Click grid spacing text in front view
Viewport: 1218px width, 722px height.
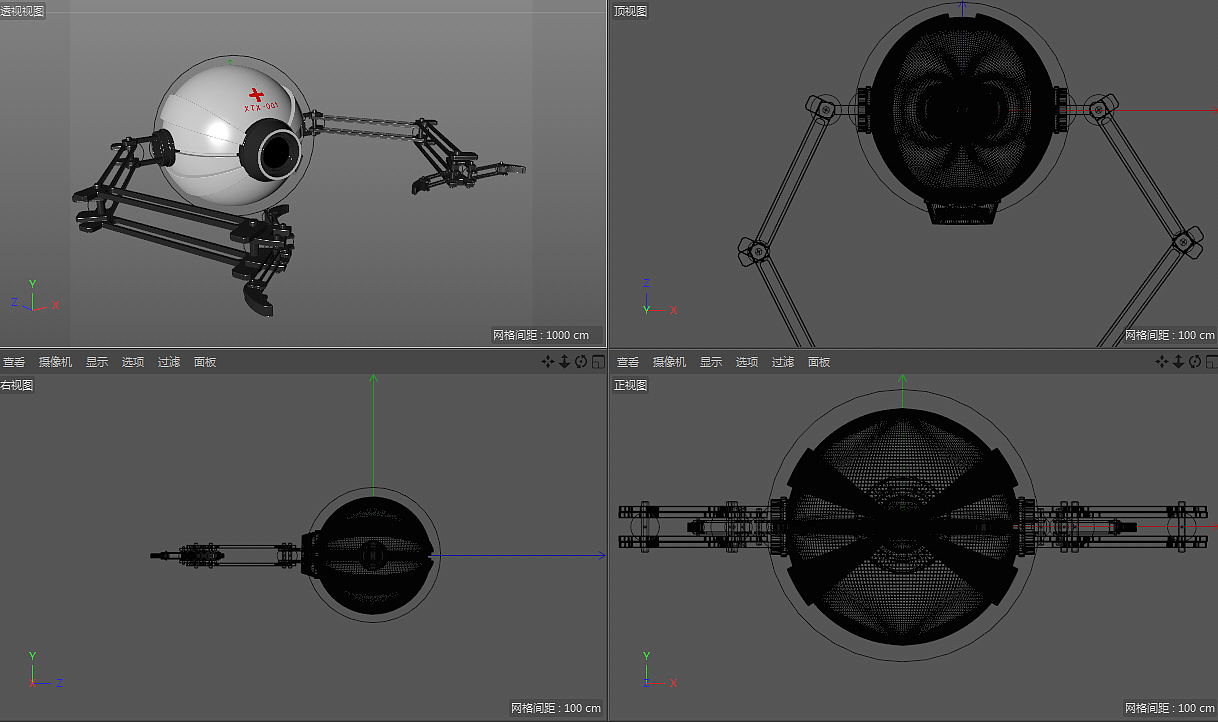click(1170, 708)
